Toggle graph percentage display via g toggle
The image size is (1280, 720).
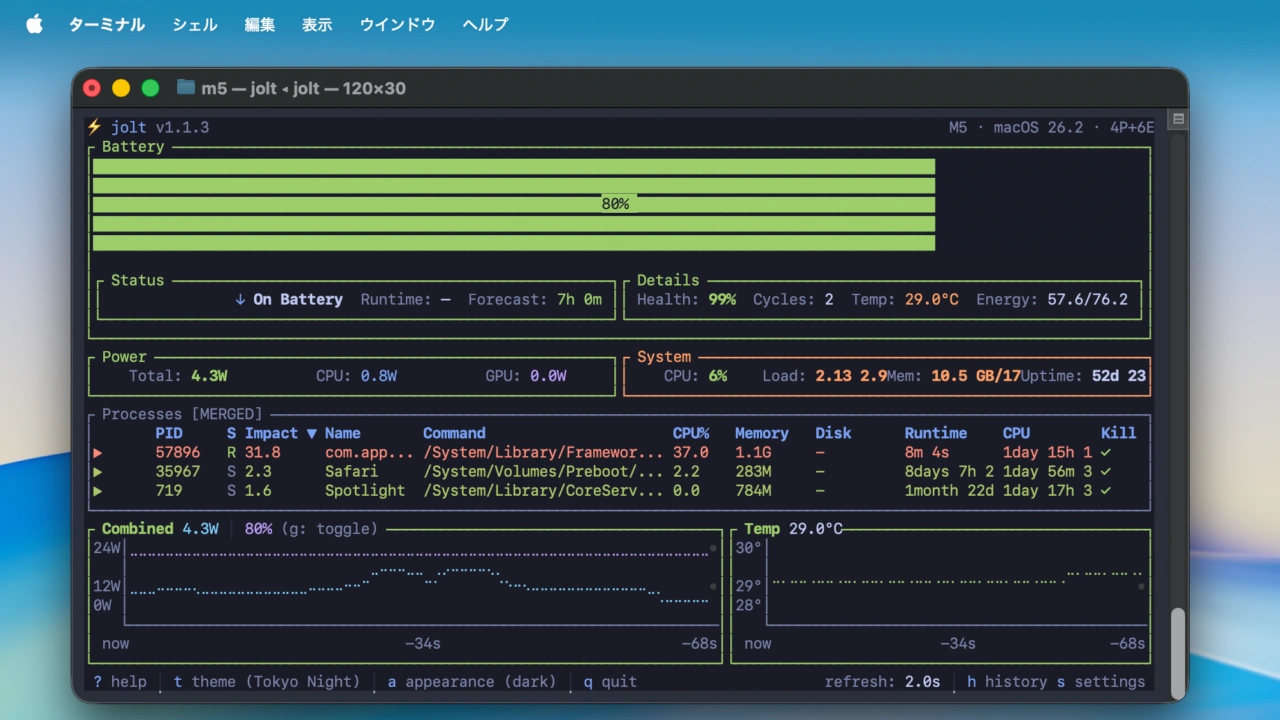click(331, 528)
